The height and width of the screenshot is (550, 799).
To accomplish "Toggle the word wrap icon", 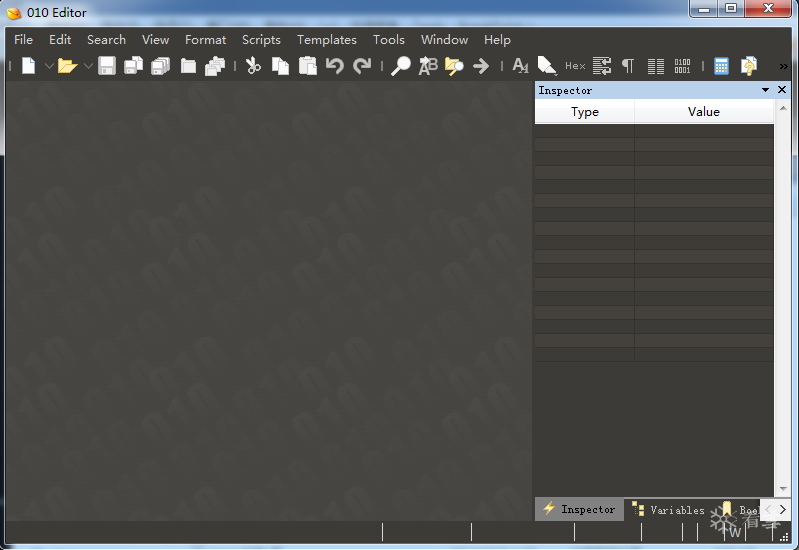I will pos(602,66).
